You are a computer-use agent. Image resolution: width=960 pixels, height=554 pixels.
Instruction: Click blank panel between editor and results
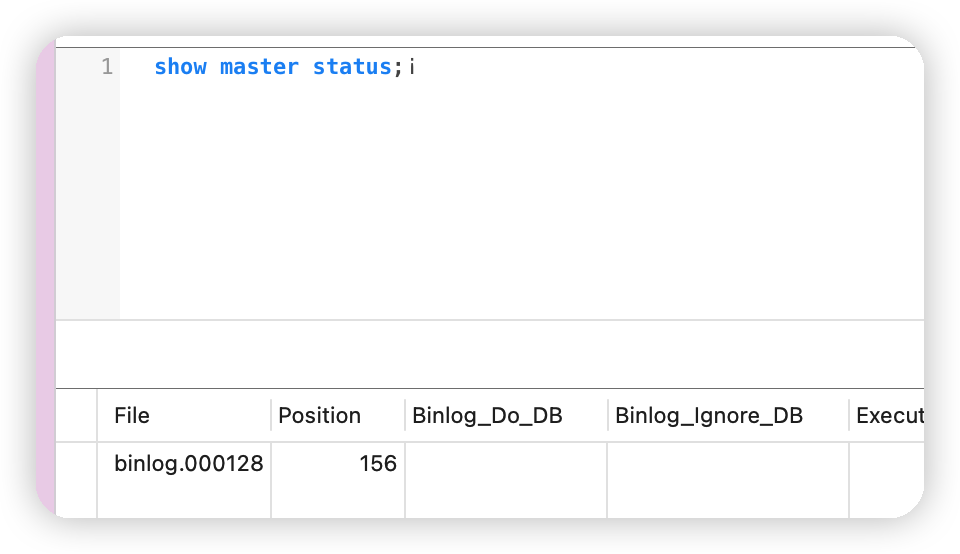click(490, 354)
